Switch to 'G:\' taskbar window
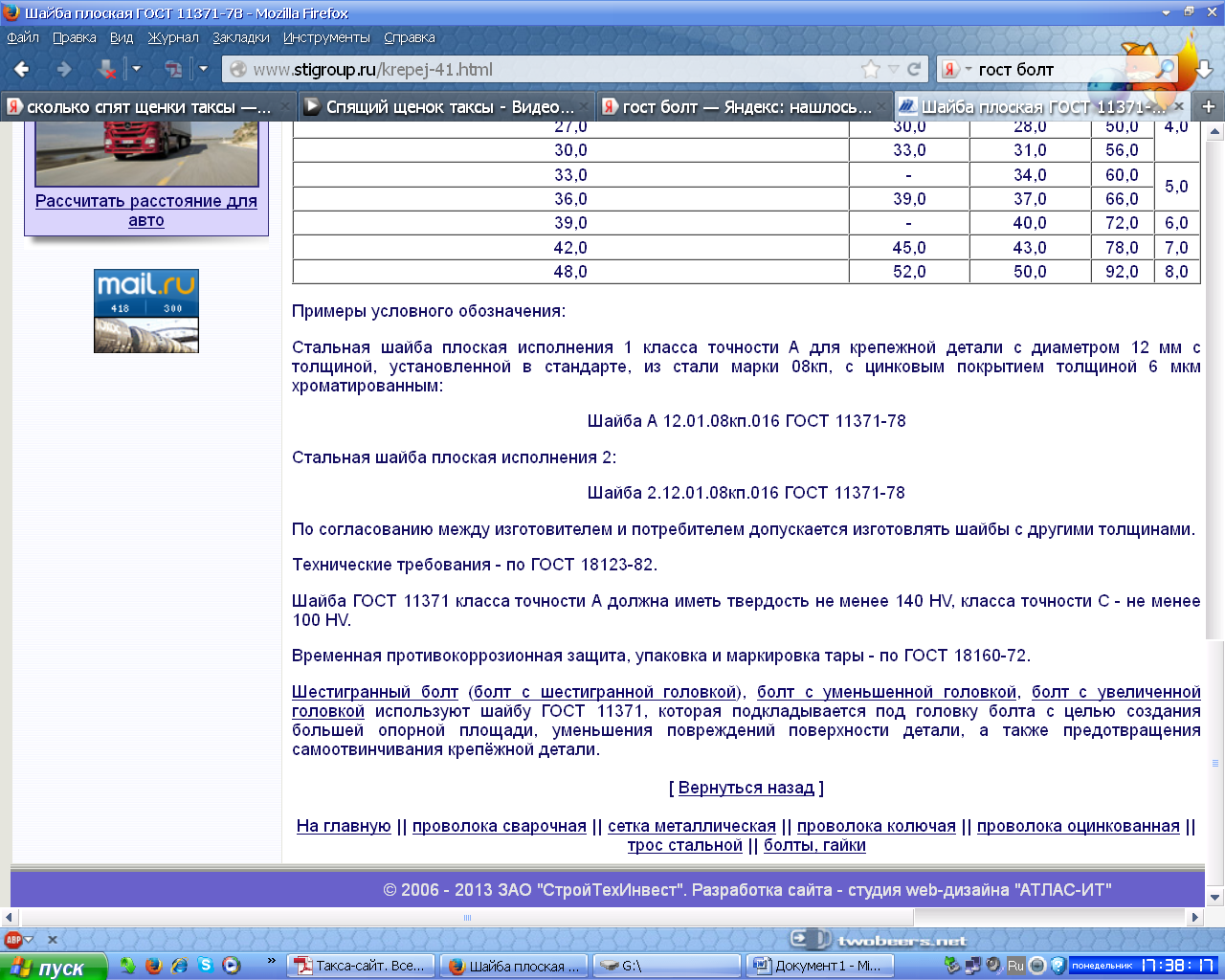 coord(665,966)
